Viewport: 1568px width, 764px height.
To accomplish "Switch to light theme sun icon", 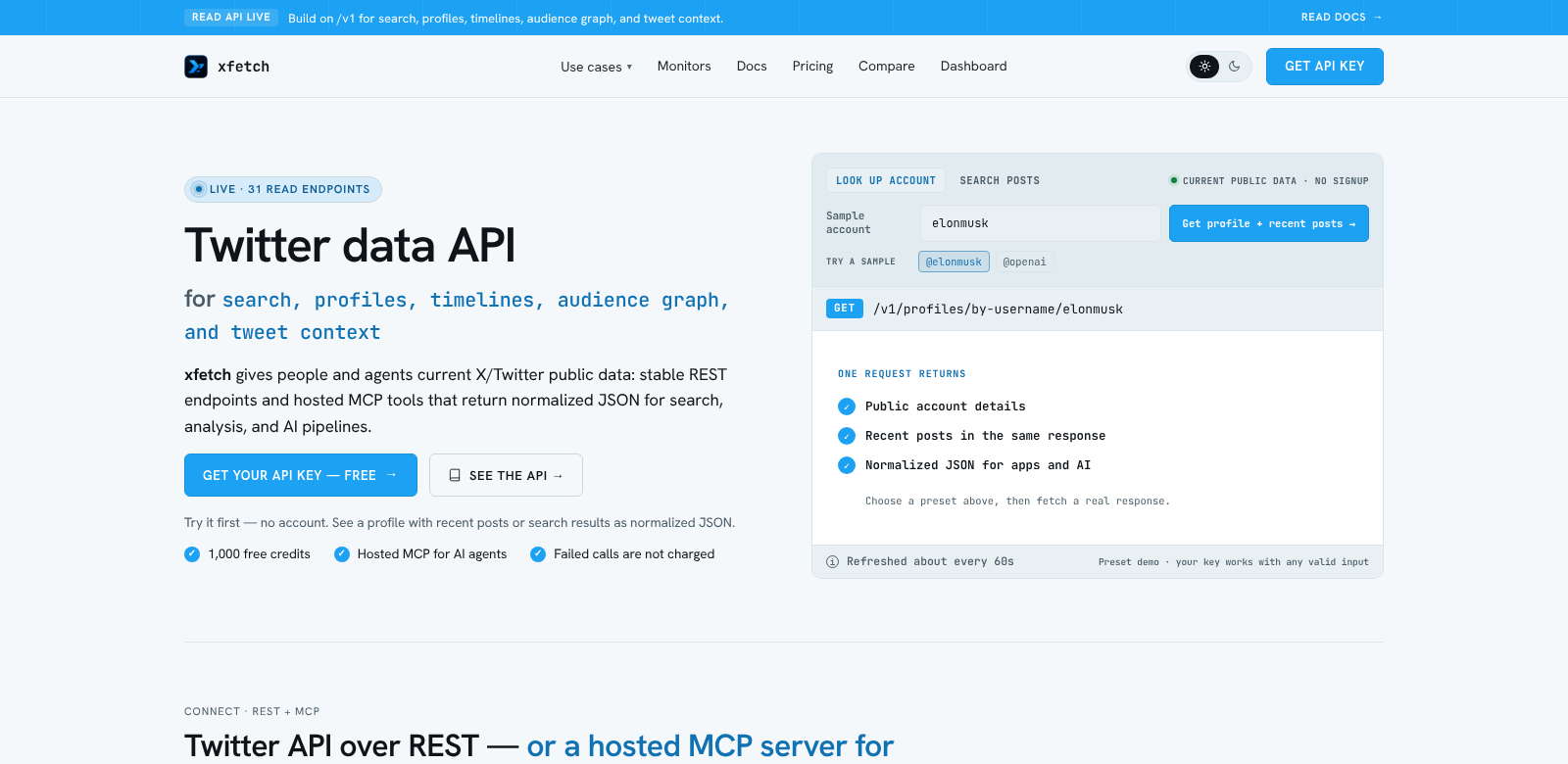I will [x=1204, y=67].
